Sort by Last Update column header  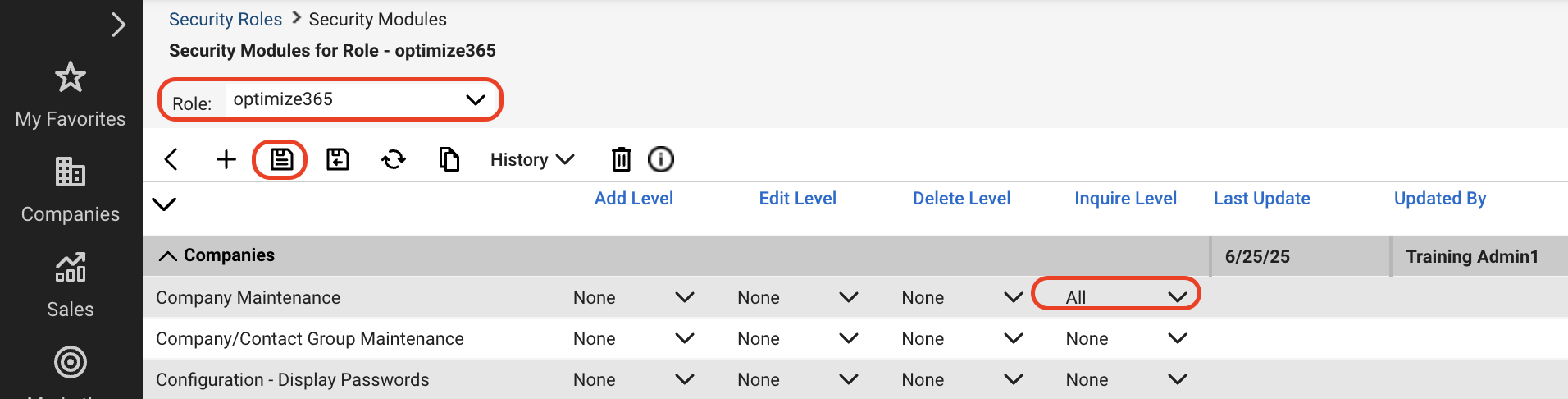coord(1261,198)
